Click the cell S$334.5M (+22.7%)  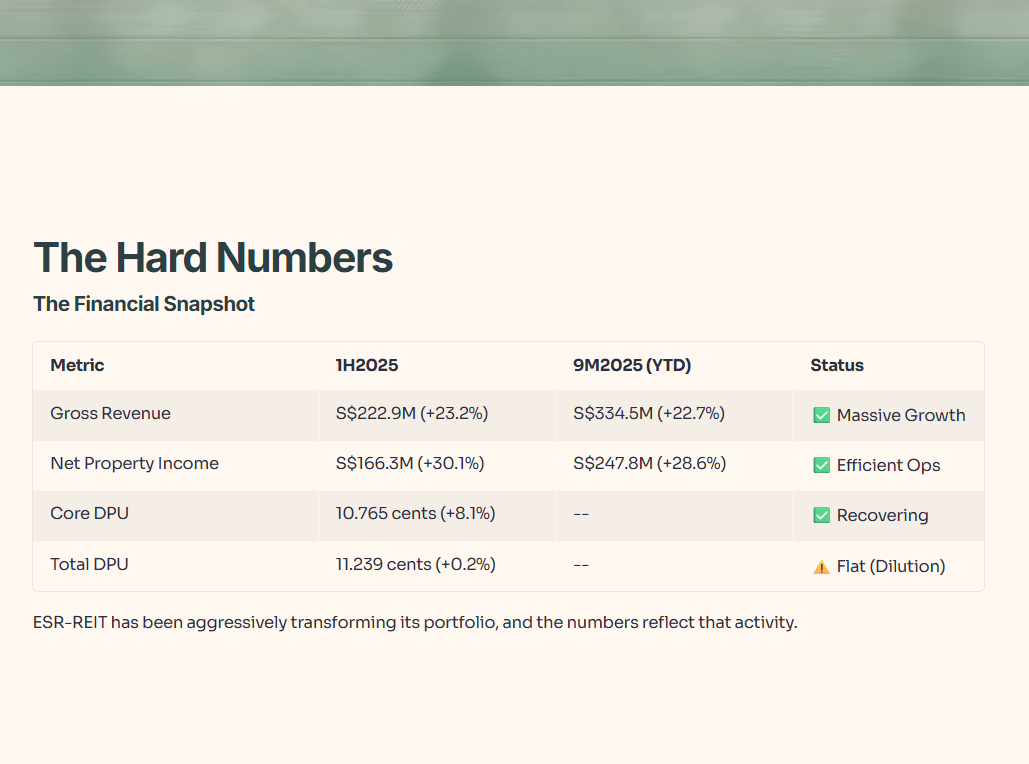tap(649, 414)
